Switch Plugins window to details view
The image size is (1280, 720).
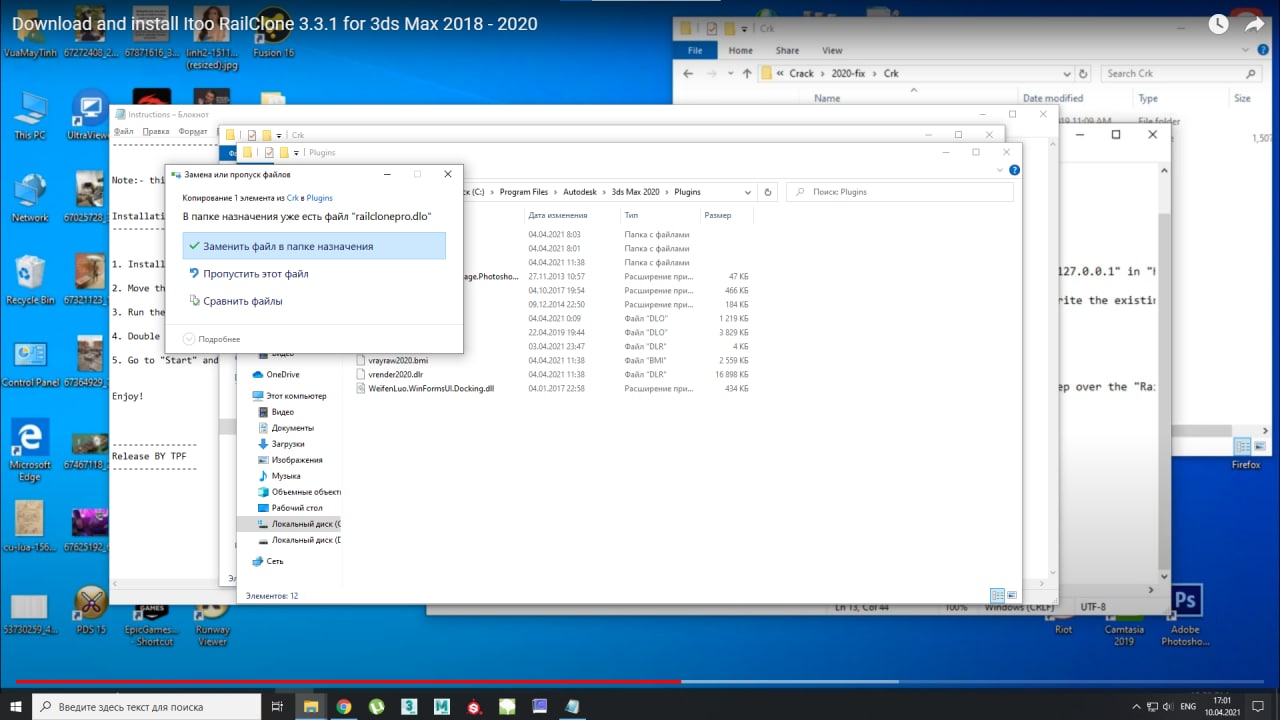click(x=995, y=595)
